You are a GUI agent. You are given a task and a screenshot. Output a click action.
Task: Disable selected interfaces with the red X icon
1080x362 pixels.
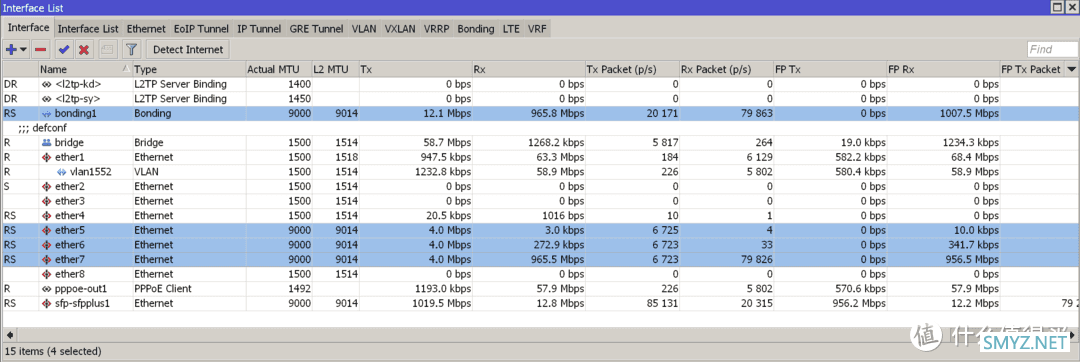[x=84, y=50]
